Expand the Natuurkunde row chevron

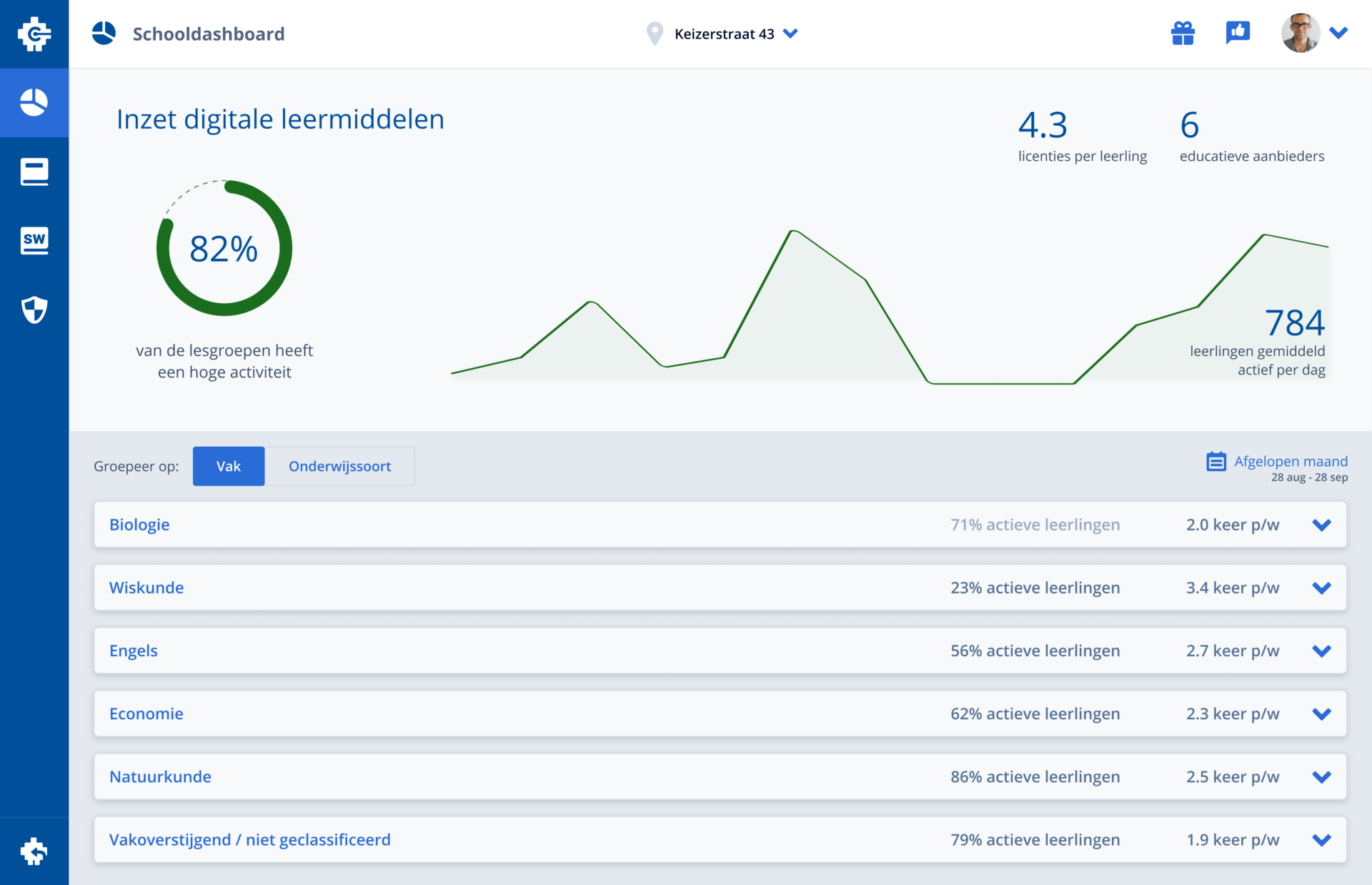[x=1321, y=776]
